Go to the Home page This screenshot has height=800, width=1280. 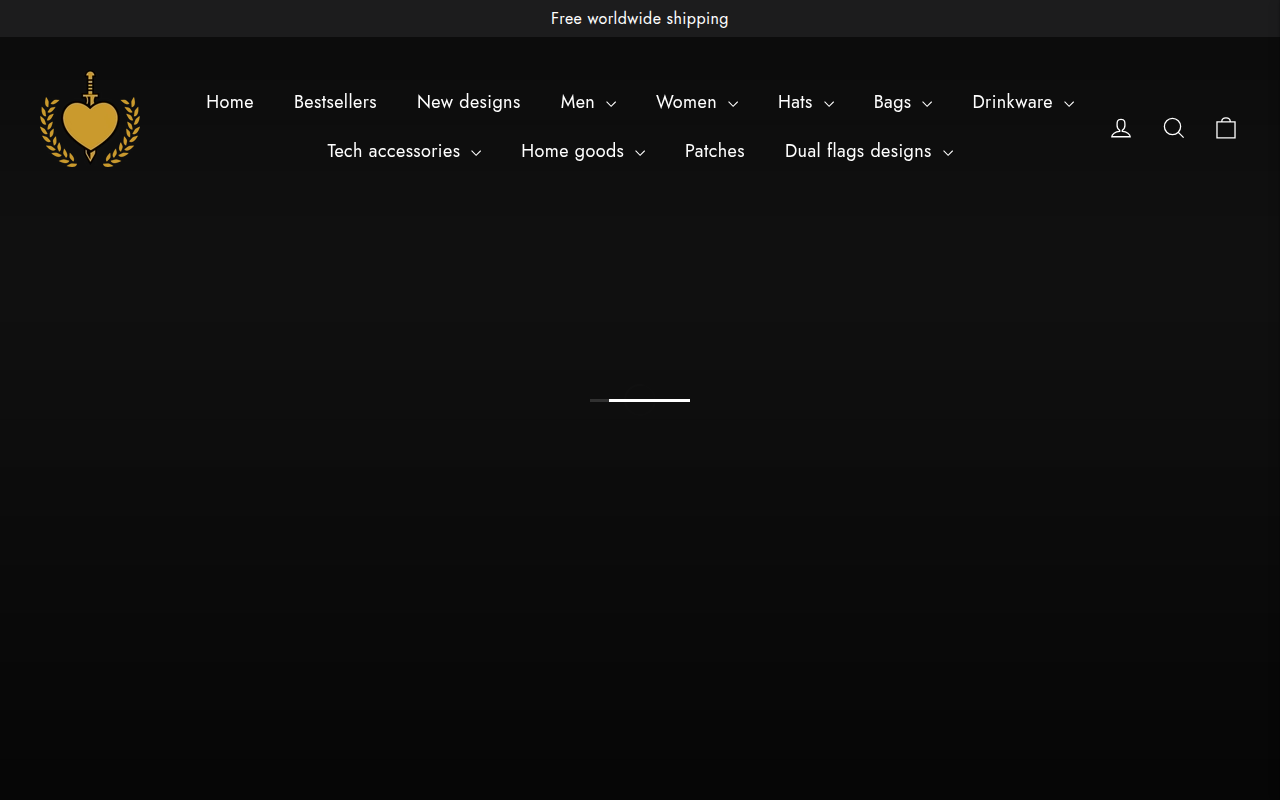(x=230, y=102)
